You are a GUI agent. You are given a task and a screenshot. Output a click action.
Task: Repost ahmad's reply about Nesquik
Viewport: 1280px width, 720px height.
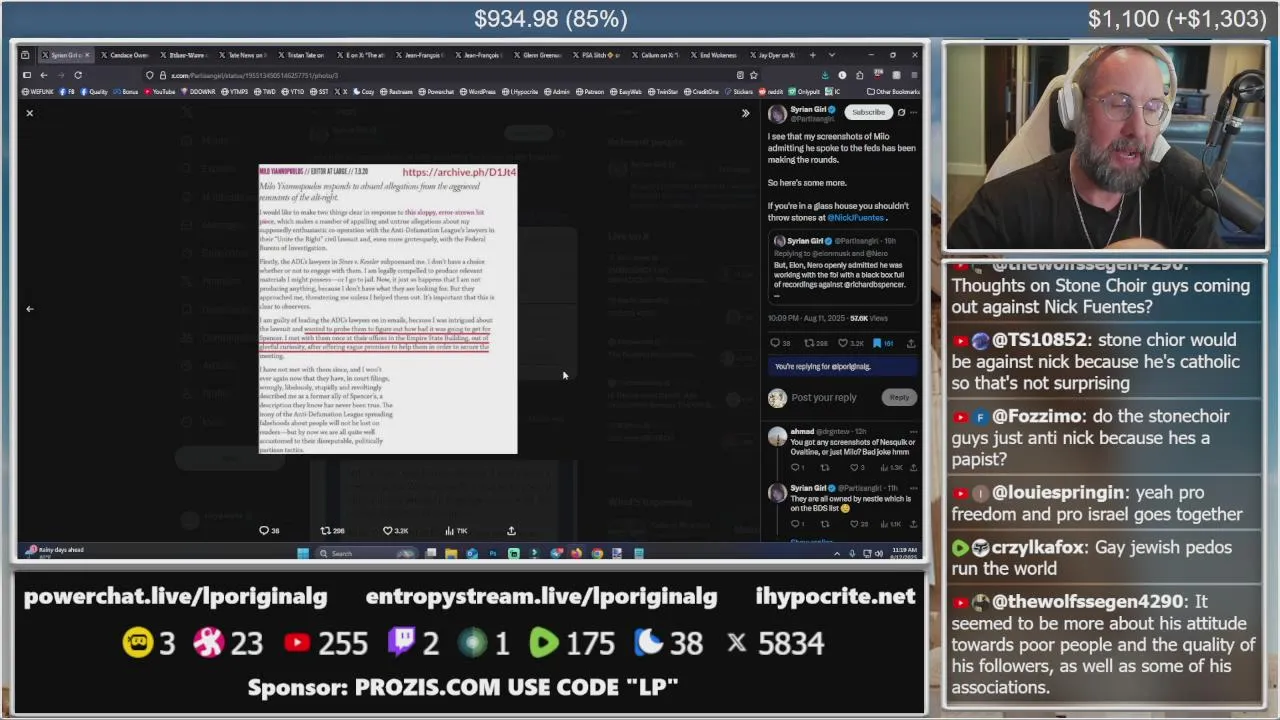pos(825,467)
